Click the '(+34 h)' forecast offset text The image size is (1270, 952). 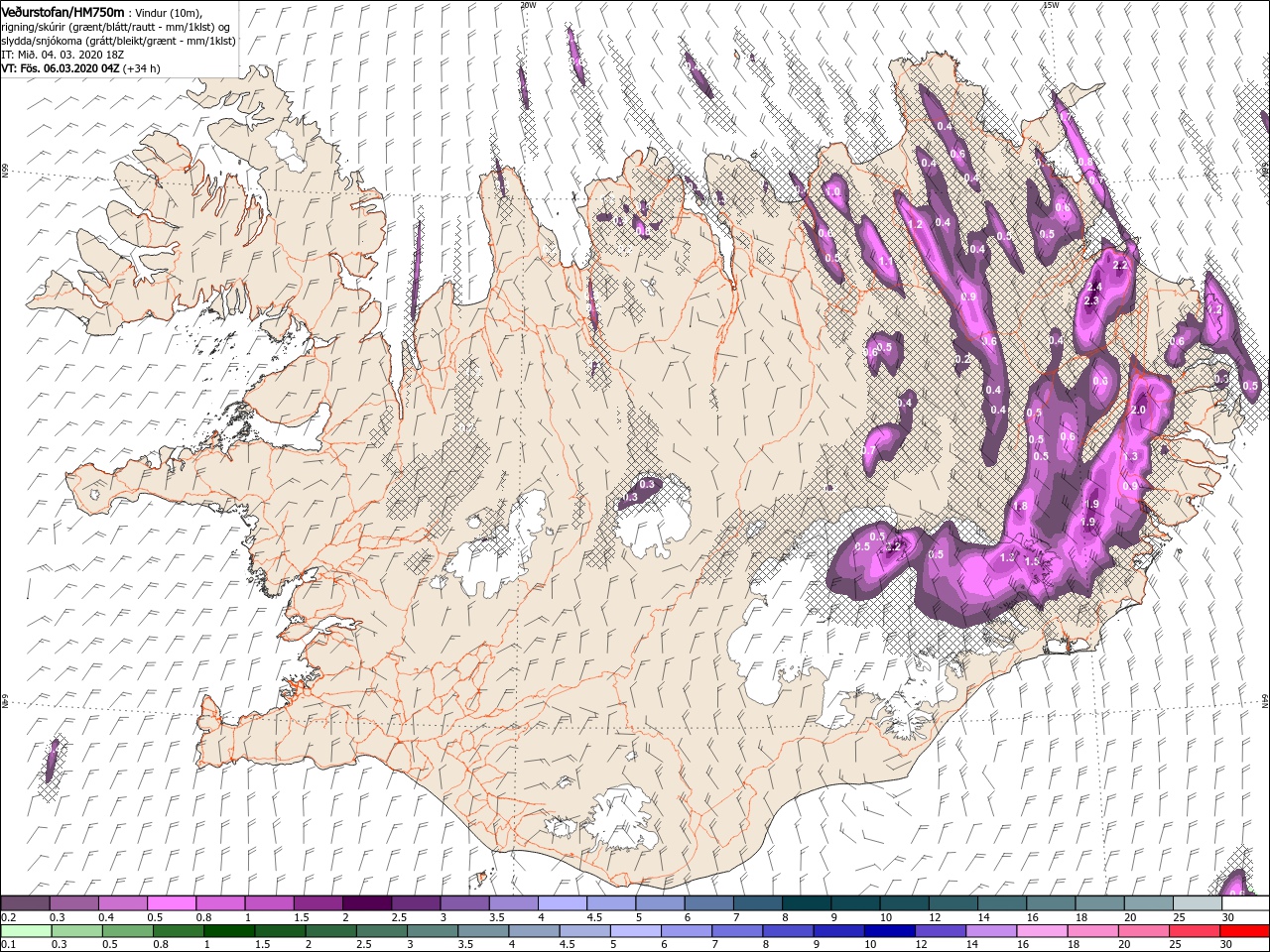142,68
